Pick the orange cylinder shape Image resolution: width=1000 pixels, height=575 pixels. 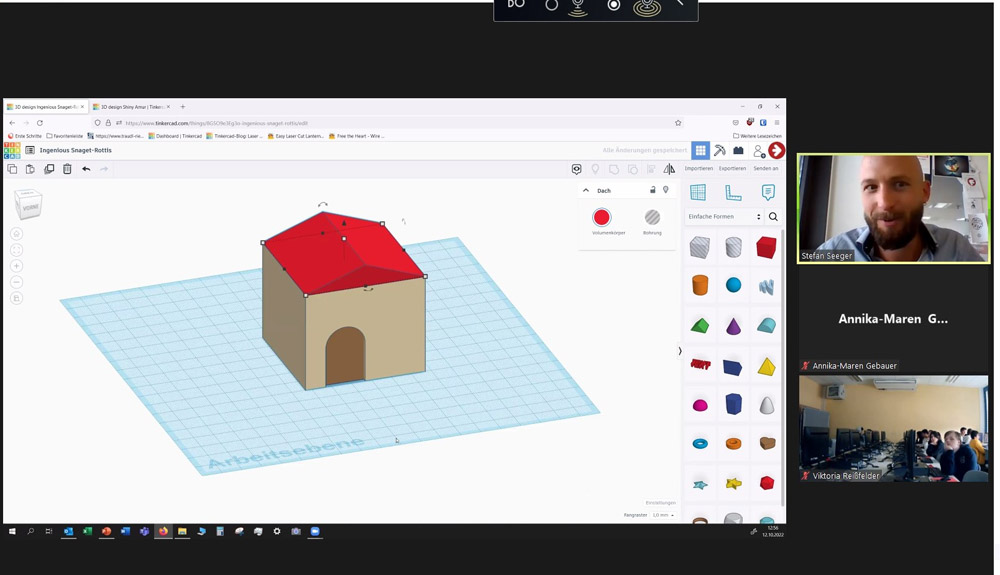pos(700,285)
